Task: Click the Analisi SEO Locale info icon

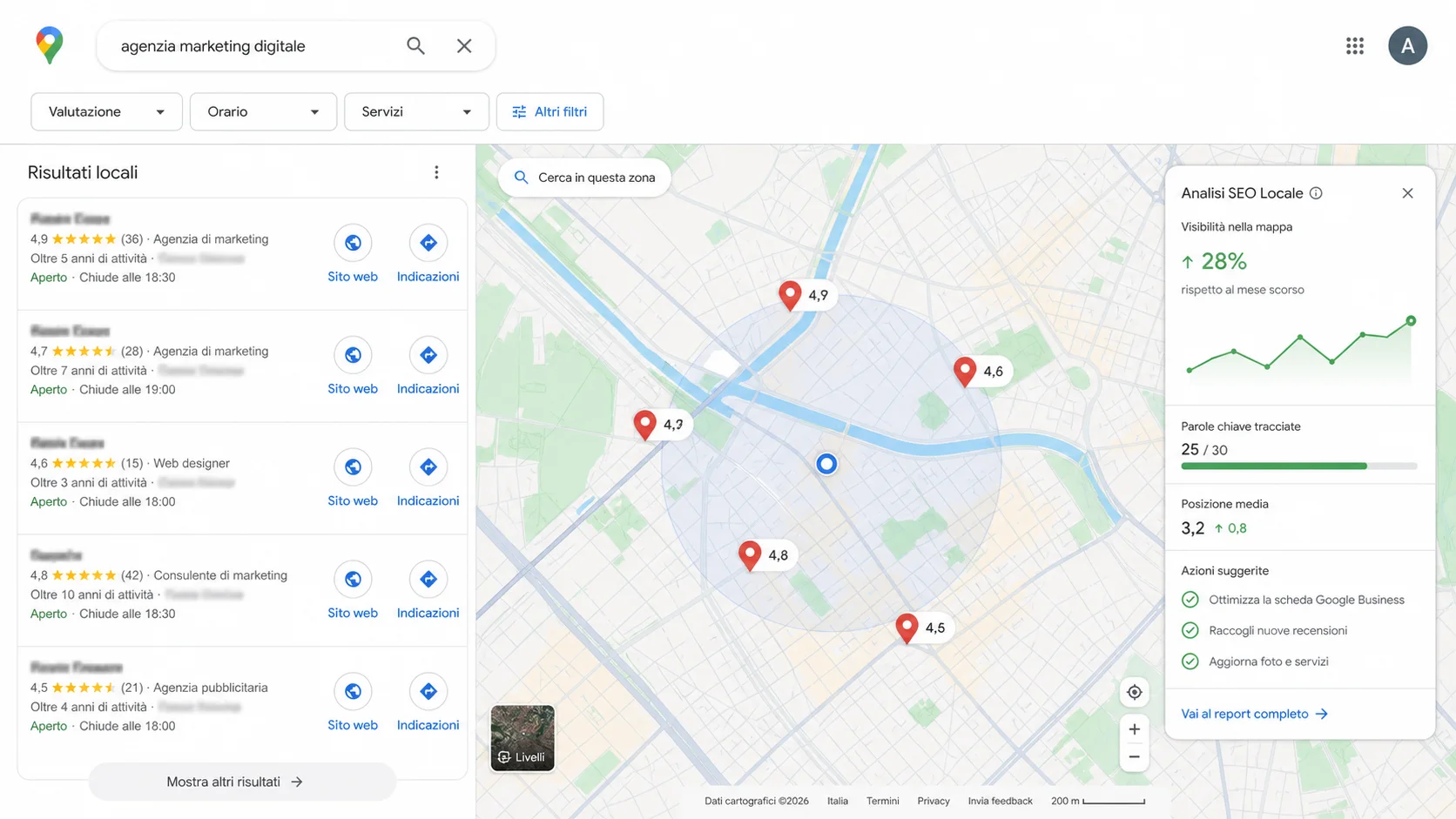Action: tap(1316, 193)
